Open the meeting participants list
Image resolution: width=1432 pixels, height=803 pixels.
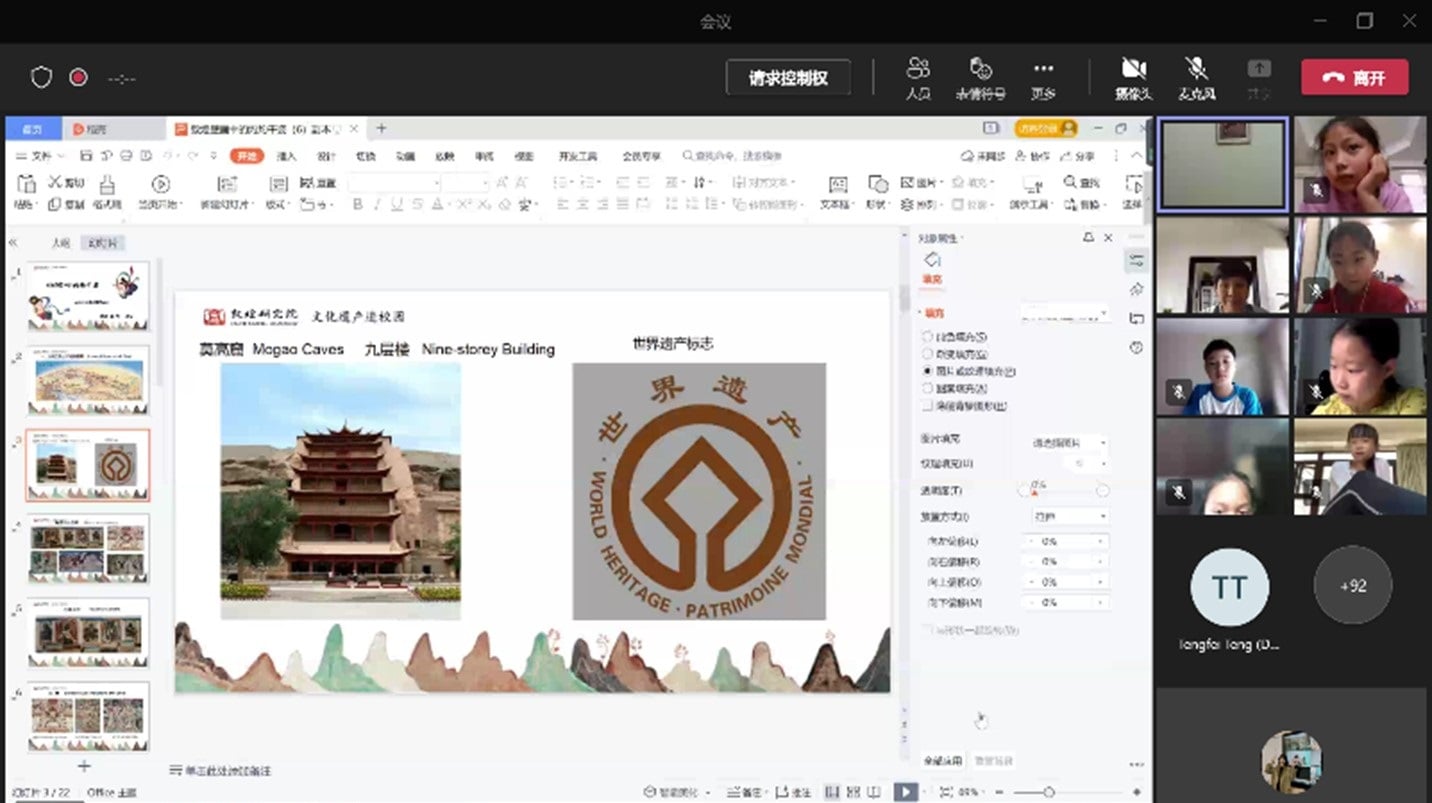point(918,77)
